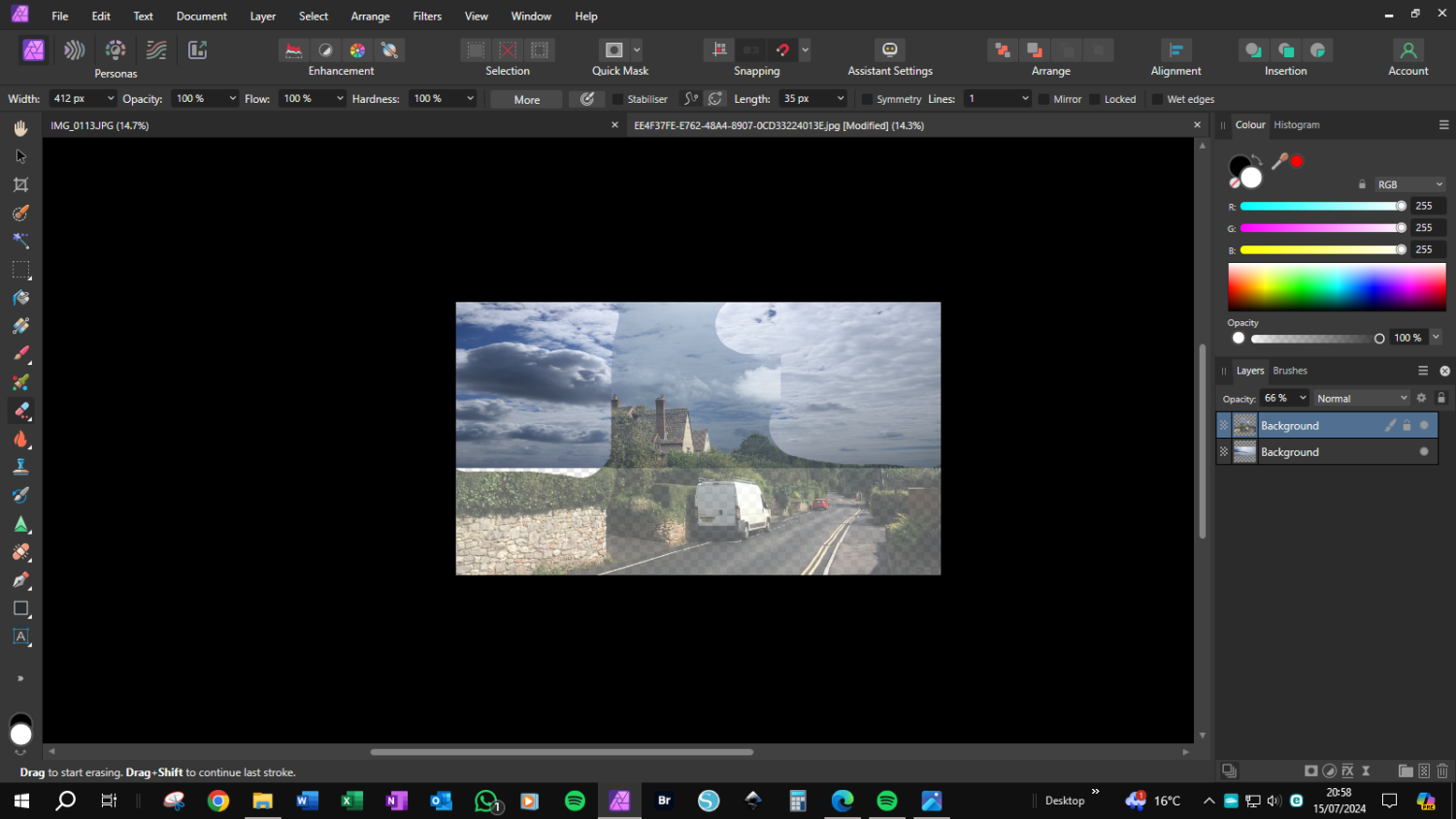Switch to the Brushes tab
Viewport: 1456px width, 819px height.
point(1290,370)
